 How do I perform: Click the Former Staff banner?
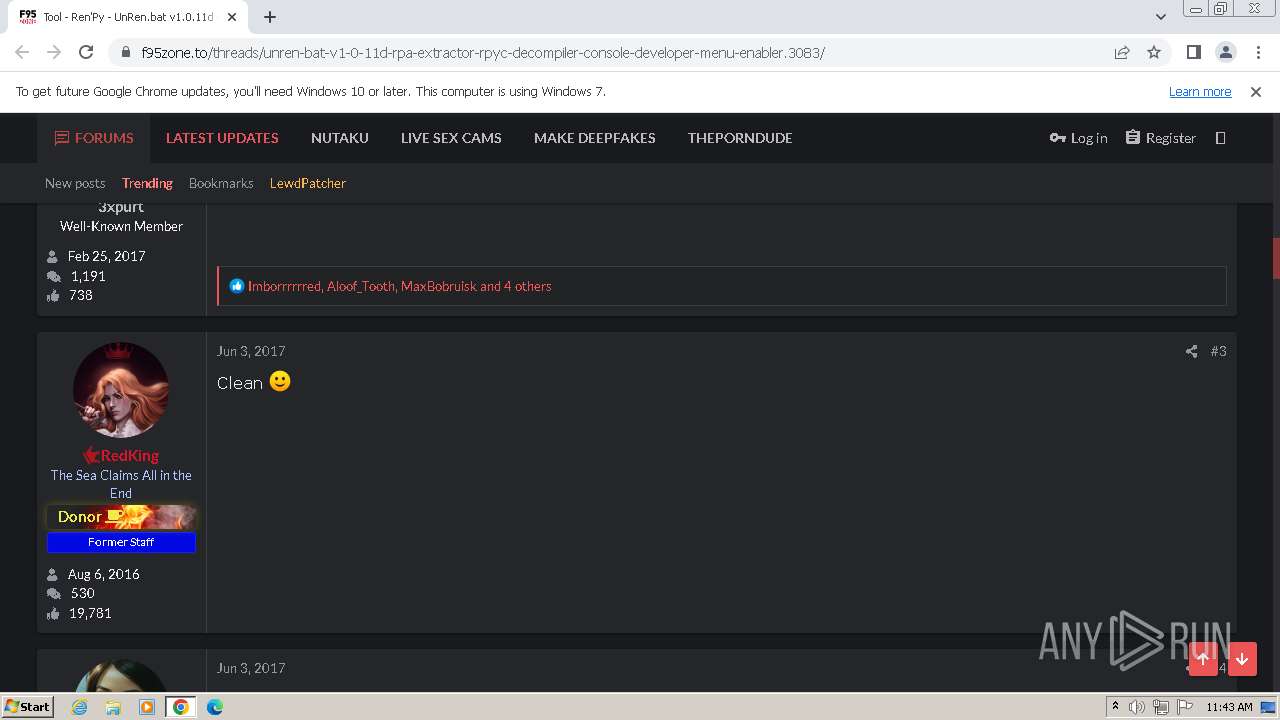click(x=121, y=542)
